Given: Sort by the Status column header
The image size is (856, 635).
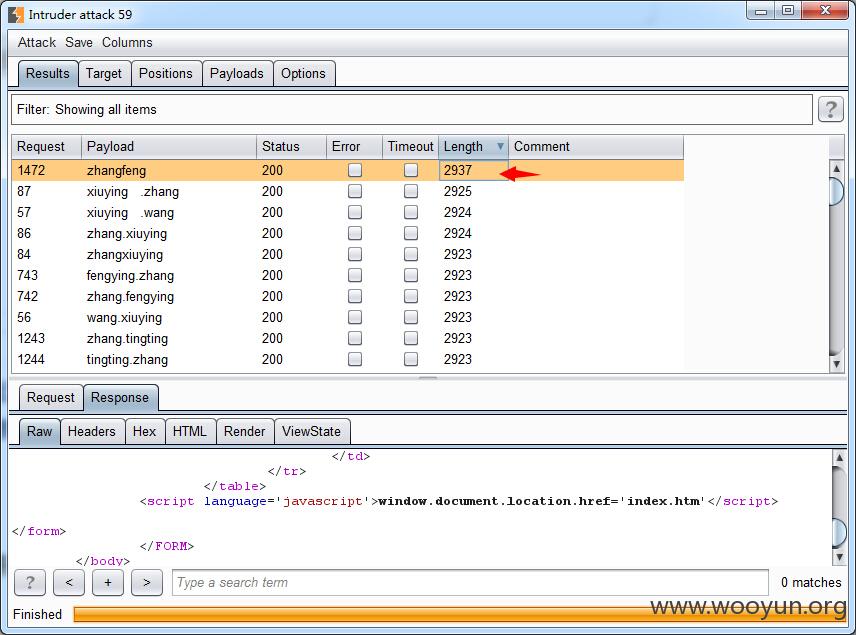Looking at the screenshot, I should pos(291,147).
